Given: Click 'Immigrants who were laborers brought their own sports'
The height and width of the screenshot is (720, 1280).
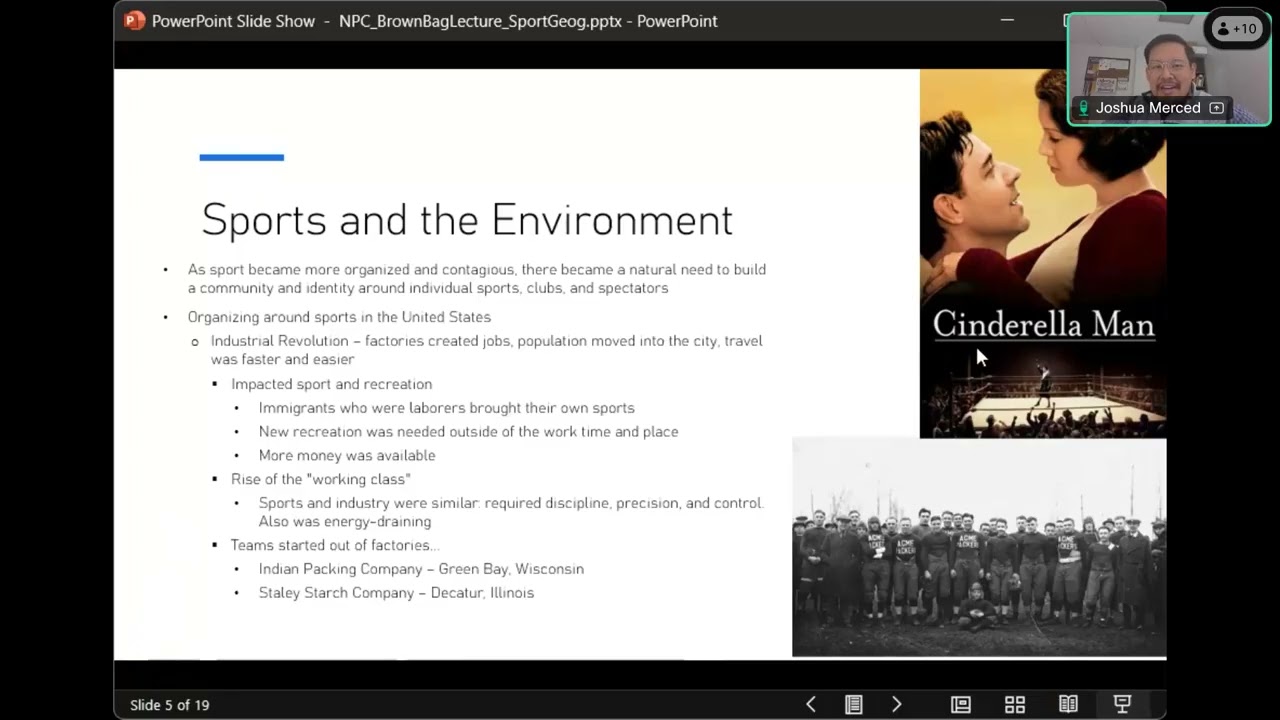Looking at the screenshot, I should coord(446,408).
